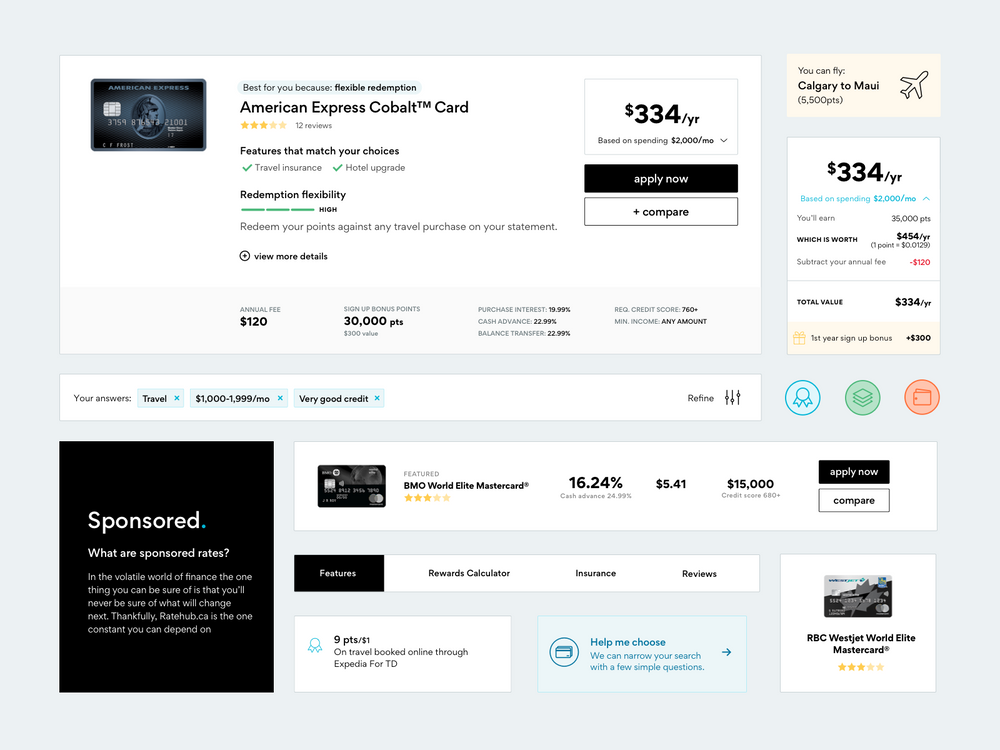Click the airplane icon in the flight card
This screenshot has width=1000, height=750.
(913, 86)
